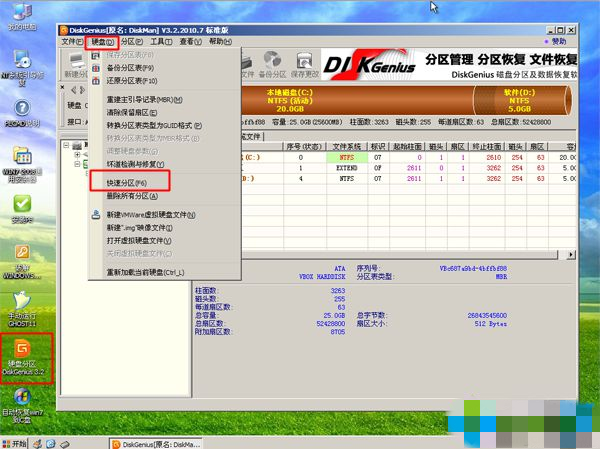
Task: Click the 新建分区 toolbar icon
Action: pos(76,65)
